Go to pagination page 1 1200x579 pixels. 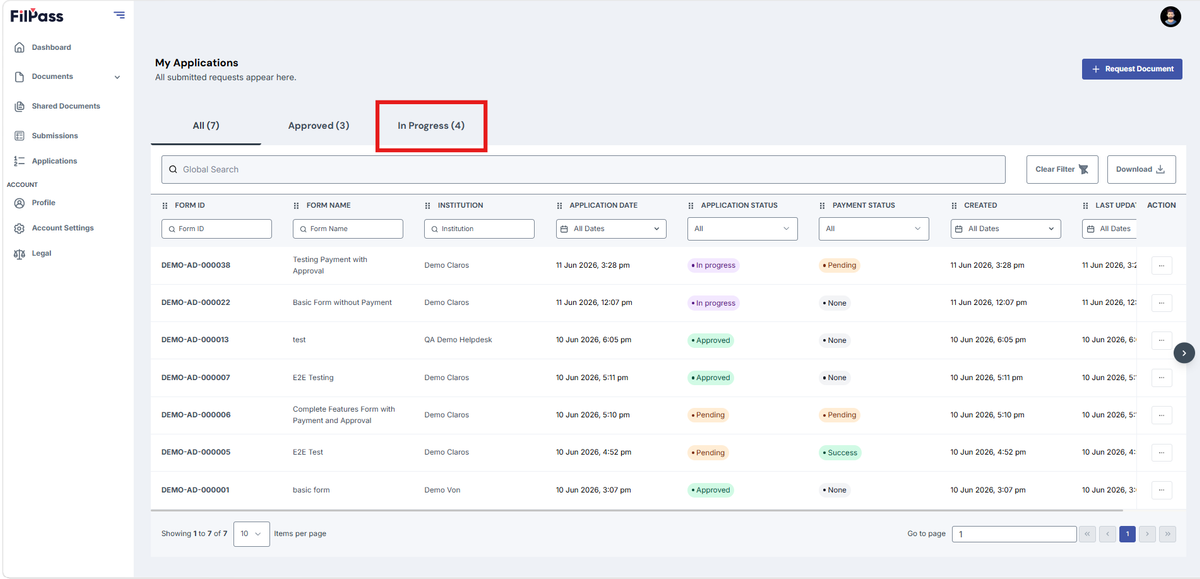(x=1127, y=534)
